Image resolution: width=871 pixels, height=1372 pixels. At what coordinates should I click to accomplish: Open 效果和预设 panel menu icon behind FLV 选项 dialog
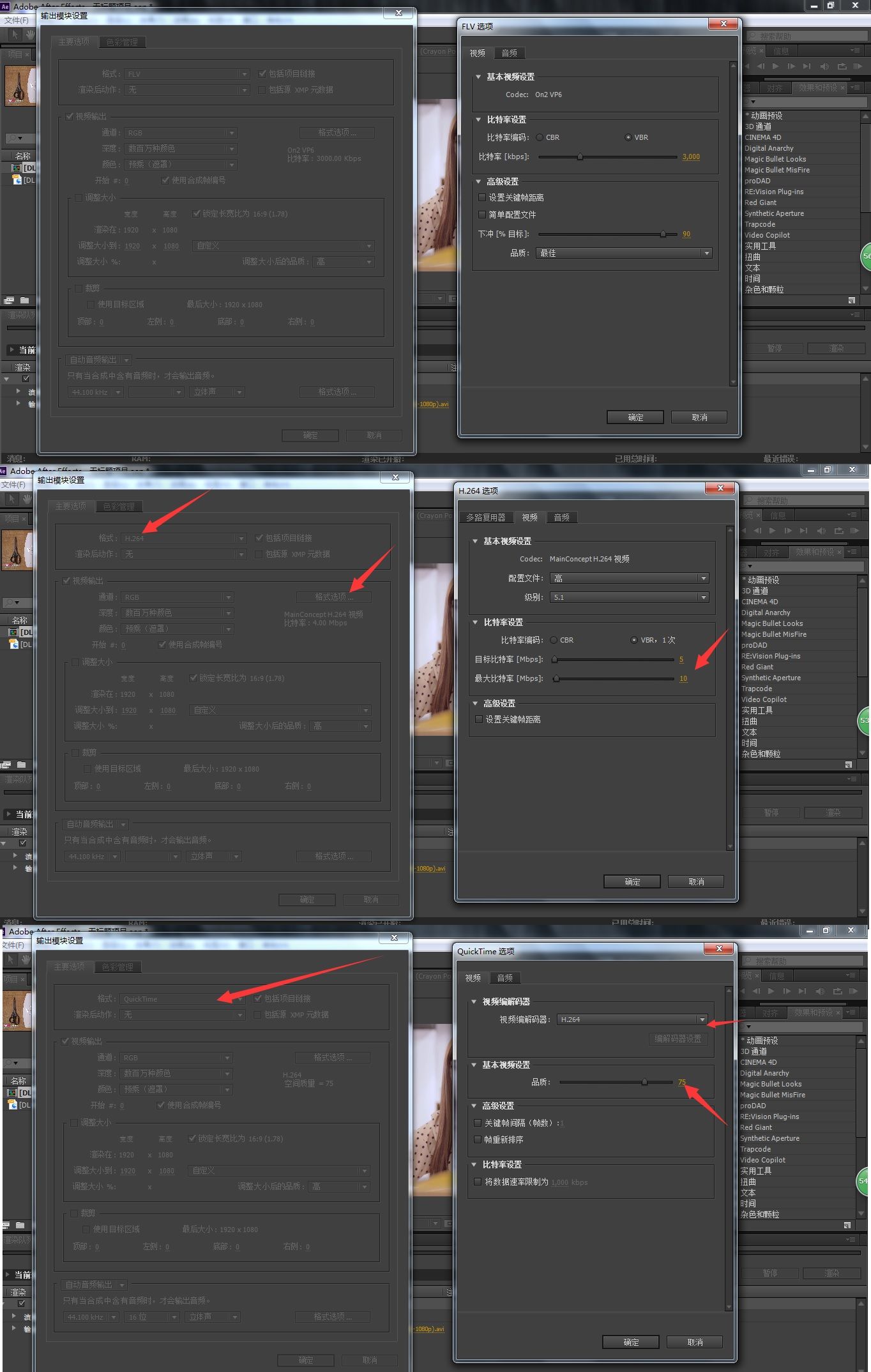click(x=854, y=88)
